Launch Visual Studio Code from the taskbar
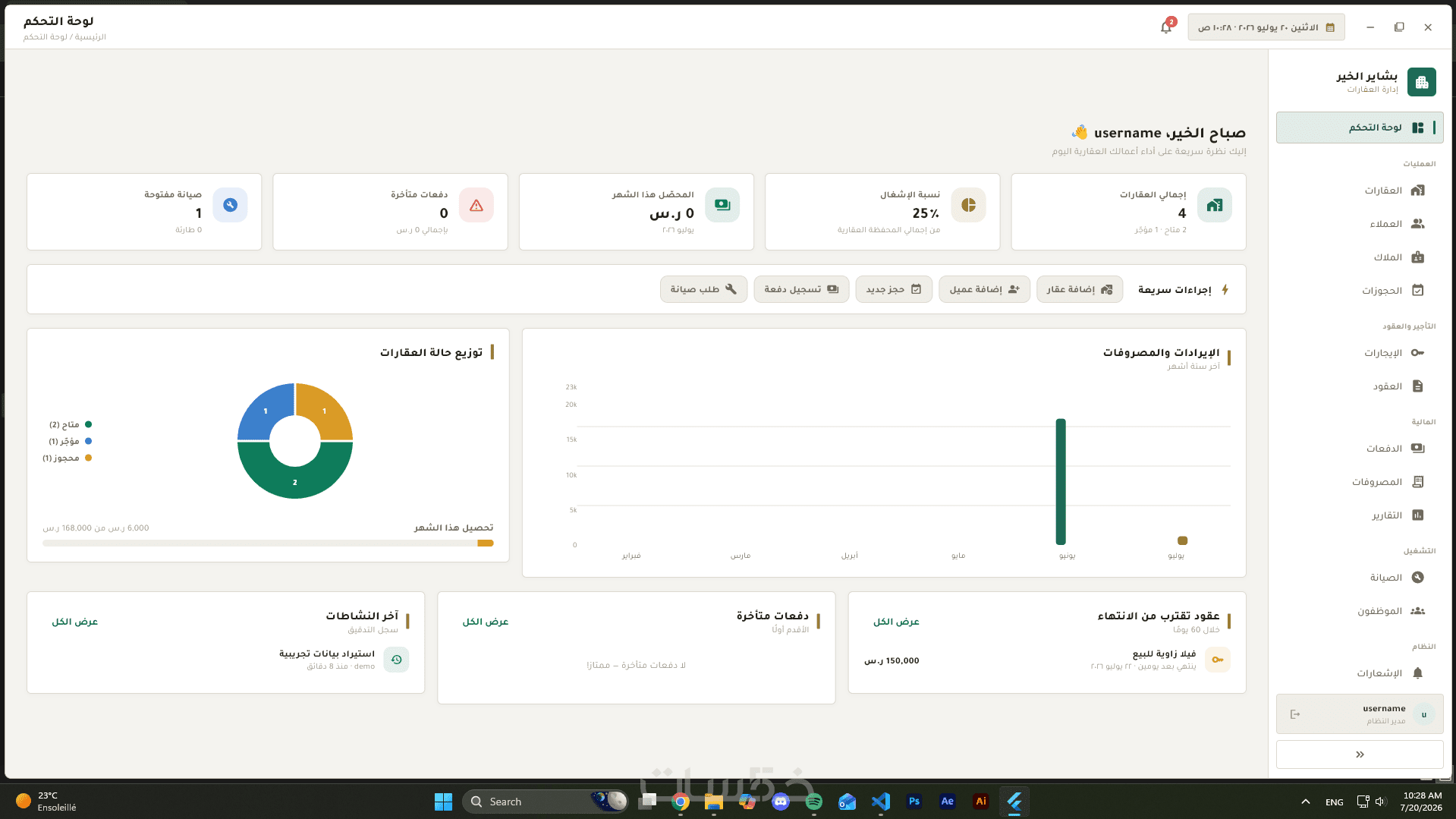The width and height of the screenshot is (1456, 819). [881, 802]
